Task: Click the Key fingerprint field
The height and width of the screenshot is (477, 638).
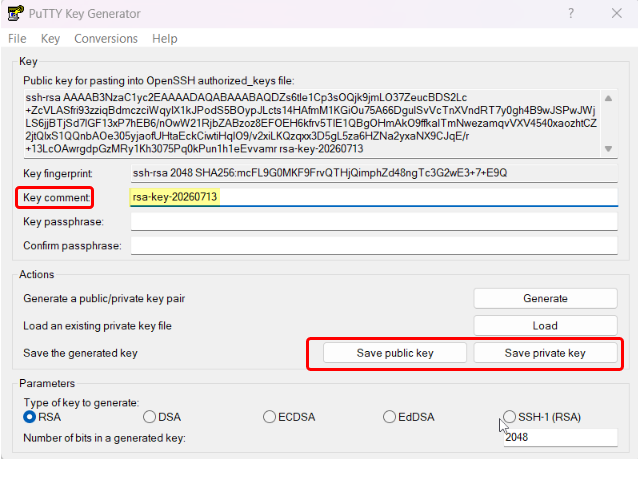Action: click(374, 173)
